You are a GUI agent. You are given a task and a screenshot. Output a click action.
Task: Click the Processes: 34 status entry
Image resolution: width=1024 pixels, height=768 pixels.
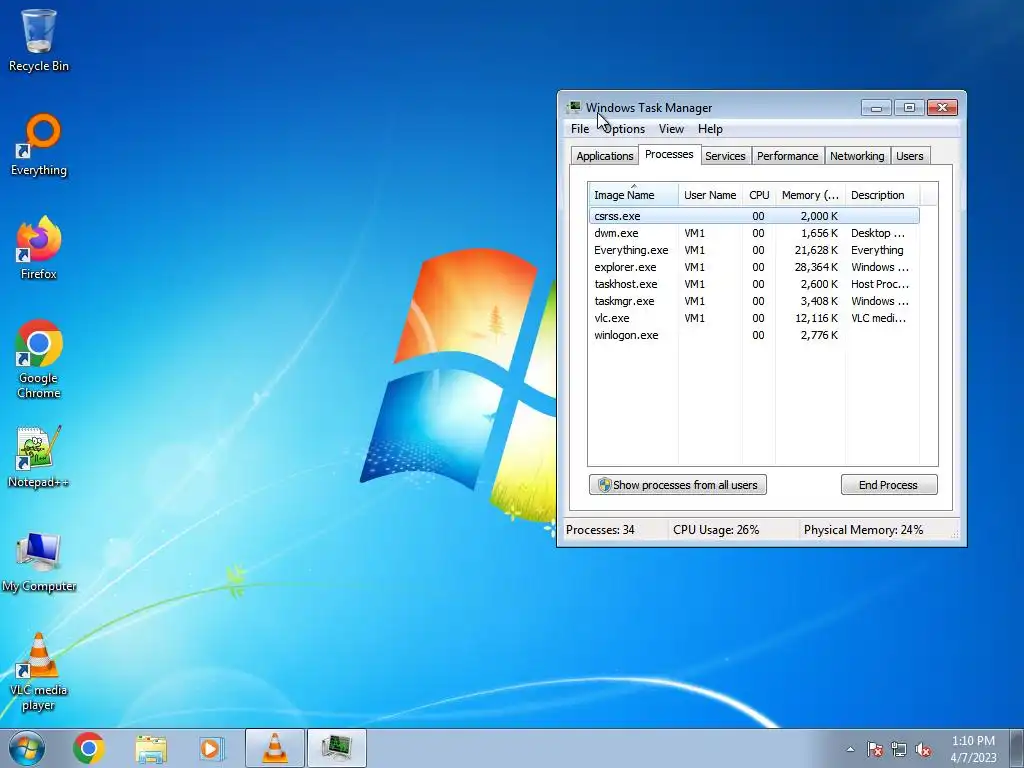click(600, 530)
